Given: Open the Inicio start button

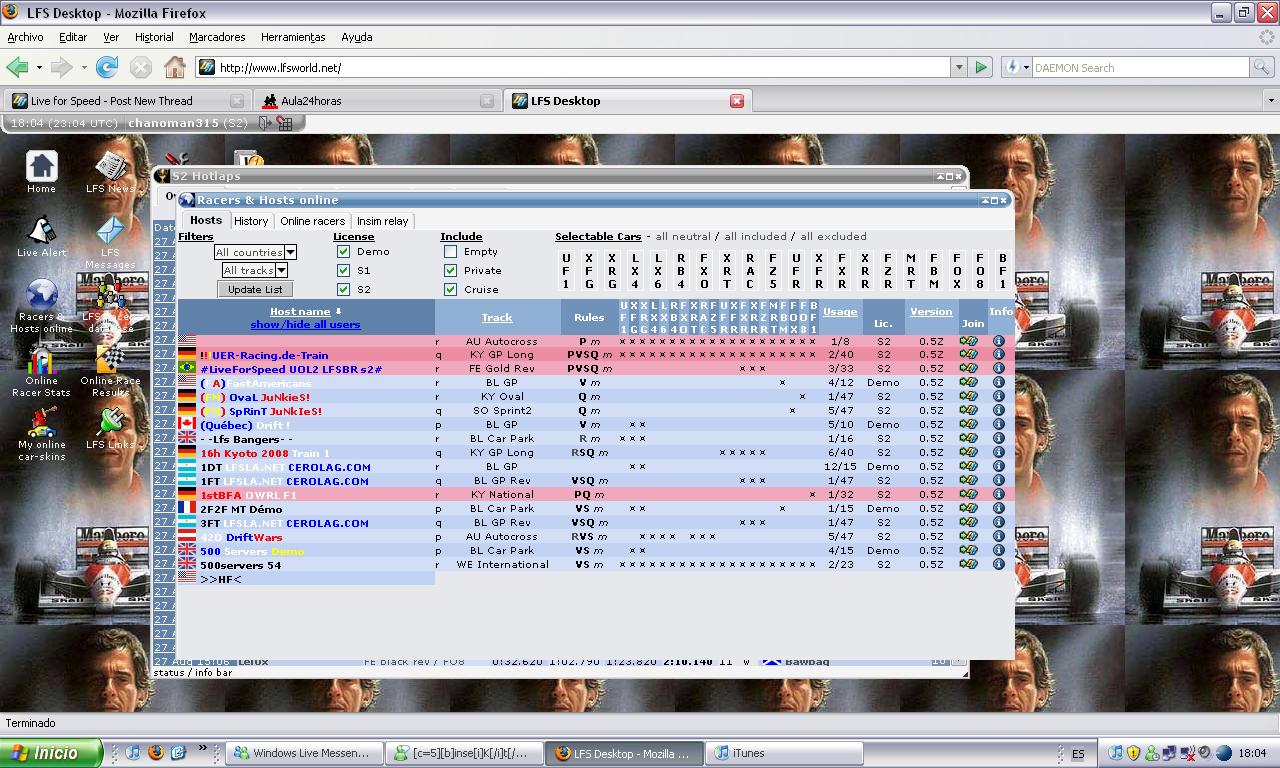Looking at the screenshot, I should [x=51, y=753].
